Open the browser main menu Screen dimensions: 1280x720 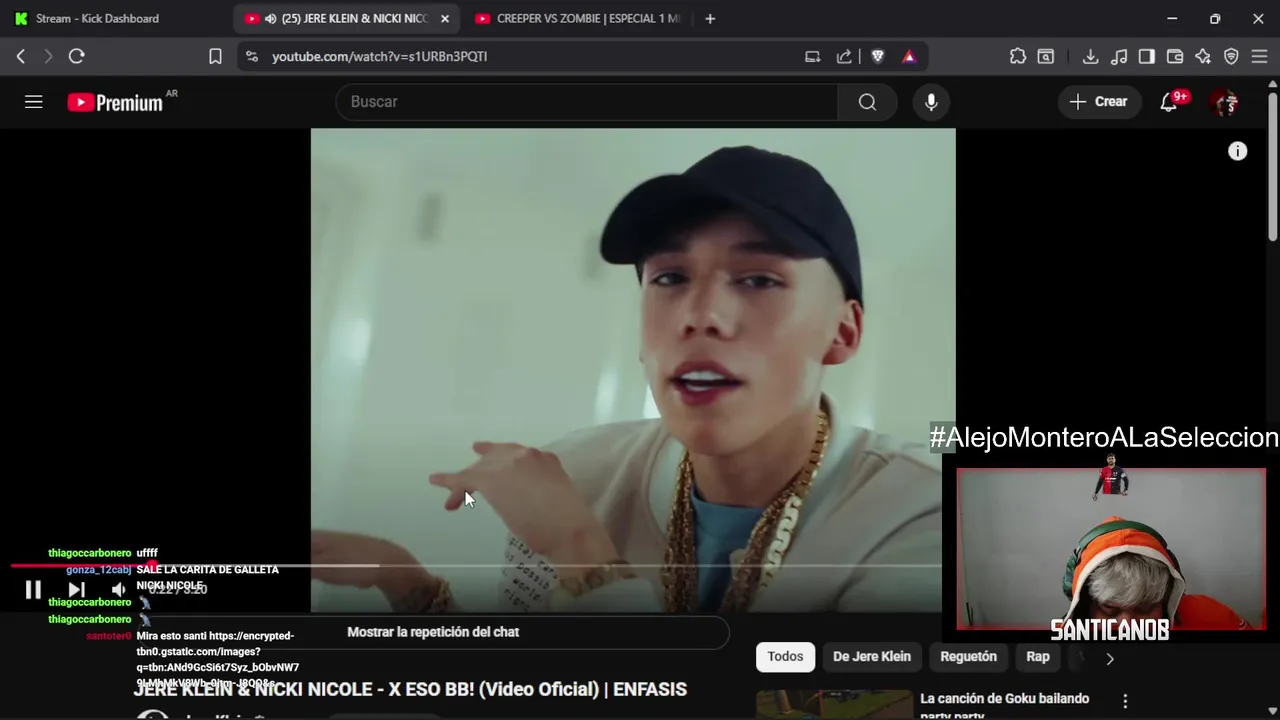pyautogui.click(x=1260, y=57)
